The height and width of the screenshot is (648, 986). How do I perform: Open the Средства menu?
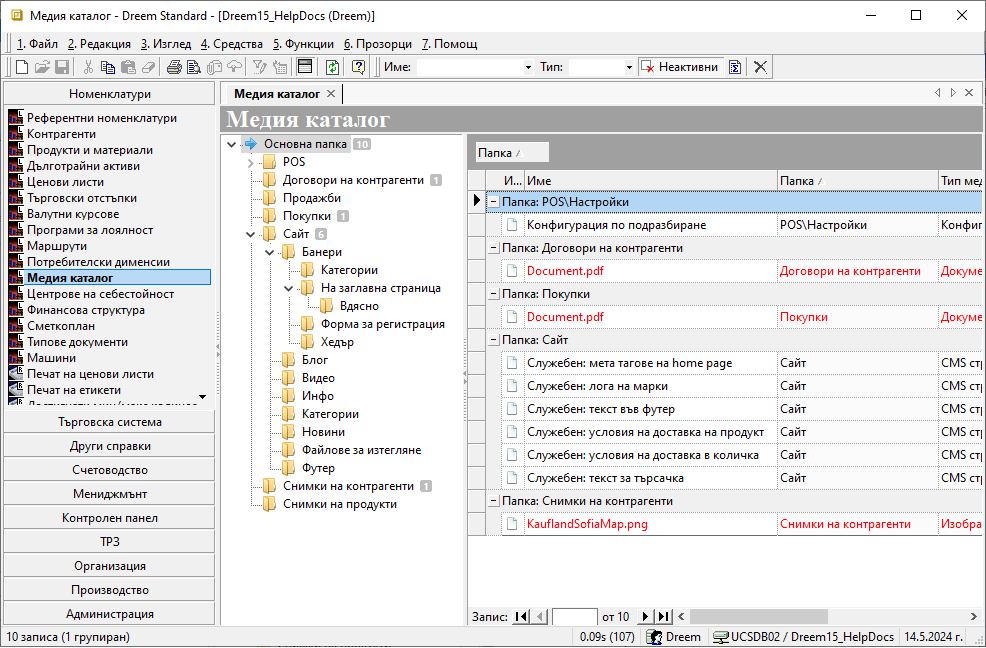[x=233, y=44]
